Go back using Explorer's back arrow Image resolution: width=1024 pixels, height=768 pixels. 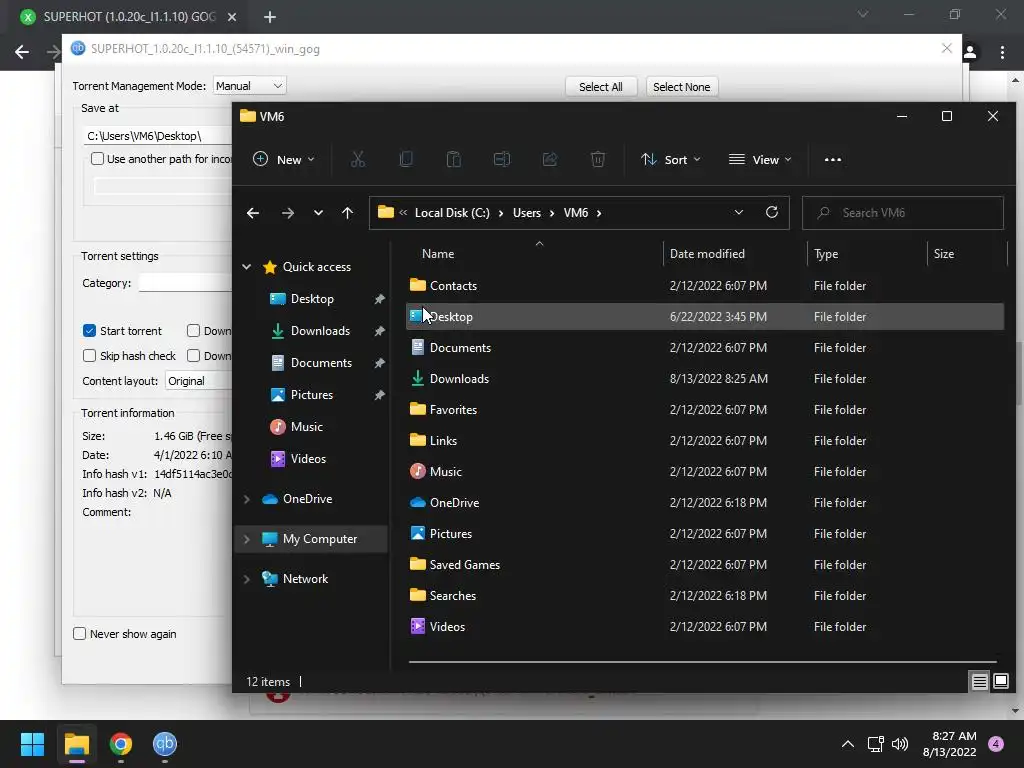tap(253, 213)
